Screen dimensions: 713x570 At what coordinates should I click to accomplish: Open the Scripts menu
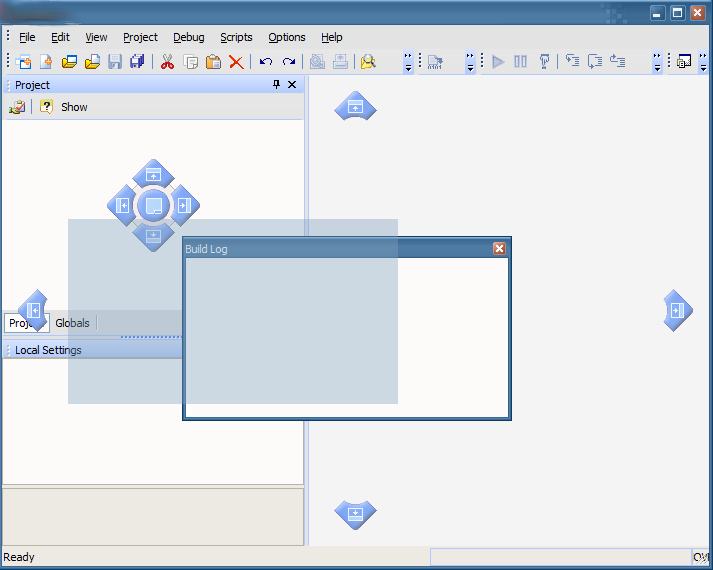coord(236,37)
